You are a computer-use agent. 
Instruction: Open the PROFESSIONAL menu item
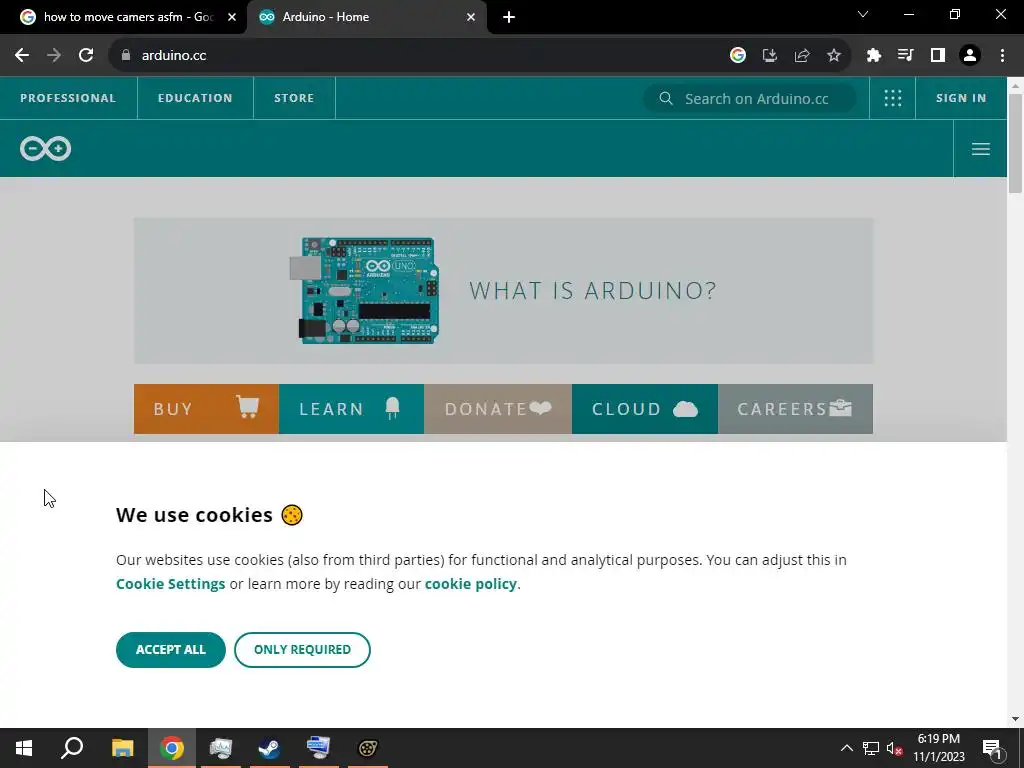[x=68, y=98]
